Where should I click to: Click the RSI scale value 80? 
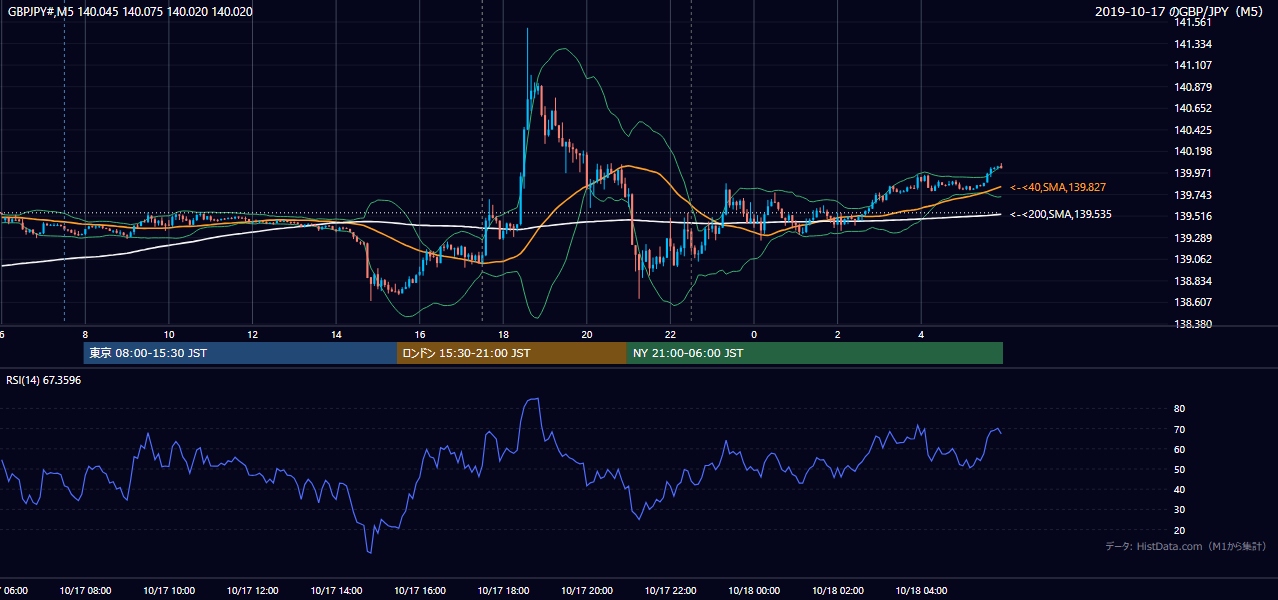pos(1180,409)
